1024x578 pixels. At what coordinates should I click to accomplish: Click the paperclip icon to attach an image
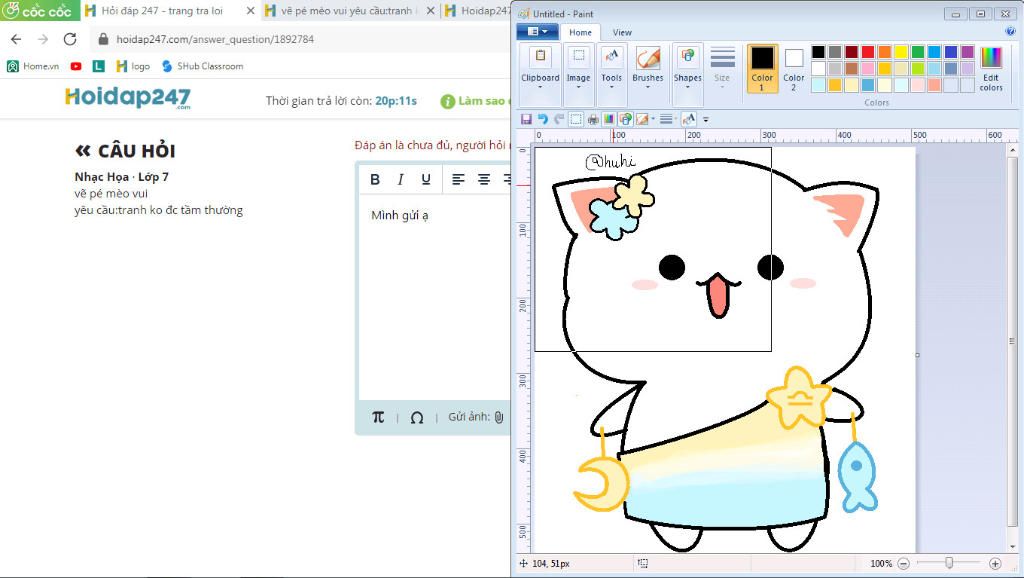tap(499, 417)
